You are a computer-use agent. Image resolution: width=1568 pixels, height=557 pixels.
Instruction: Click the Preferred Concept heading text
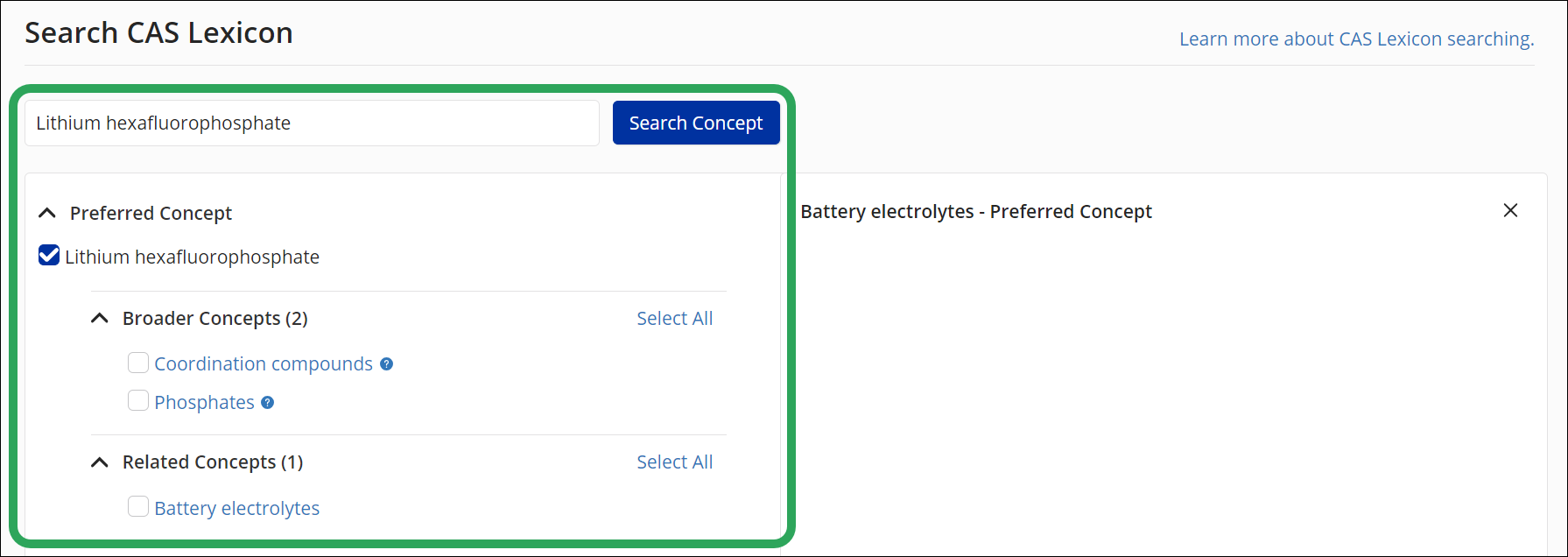(151, 213)
